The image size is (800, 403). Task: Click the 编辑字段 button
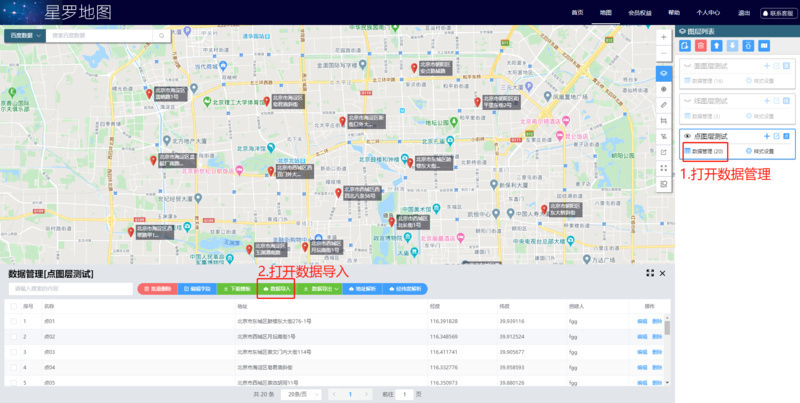coord(197,289)
